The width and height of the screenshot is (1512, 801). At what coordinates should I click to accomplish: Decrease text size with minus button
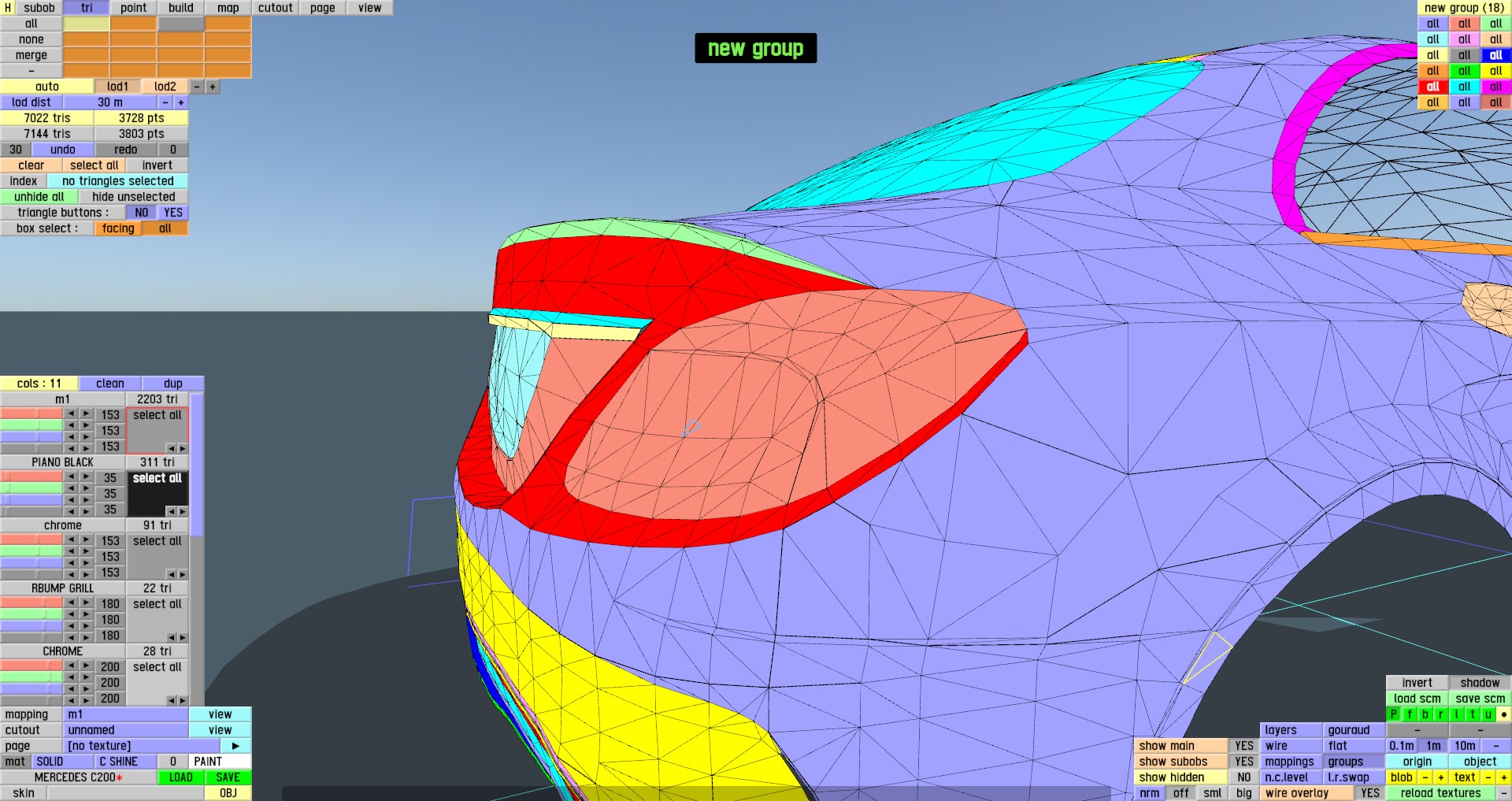1488,777
